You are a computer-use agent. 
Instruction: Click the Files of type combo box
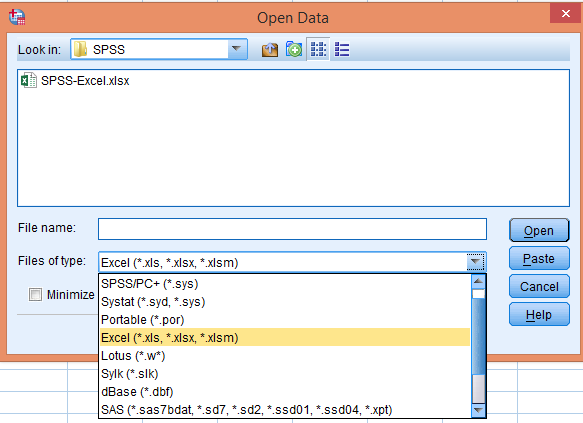pyautogui.click(x=292, y=262)
